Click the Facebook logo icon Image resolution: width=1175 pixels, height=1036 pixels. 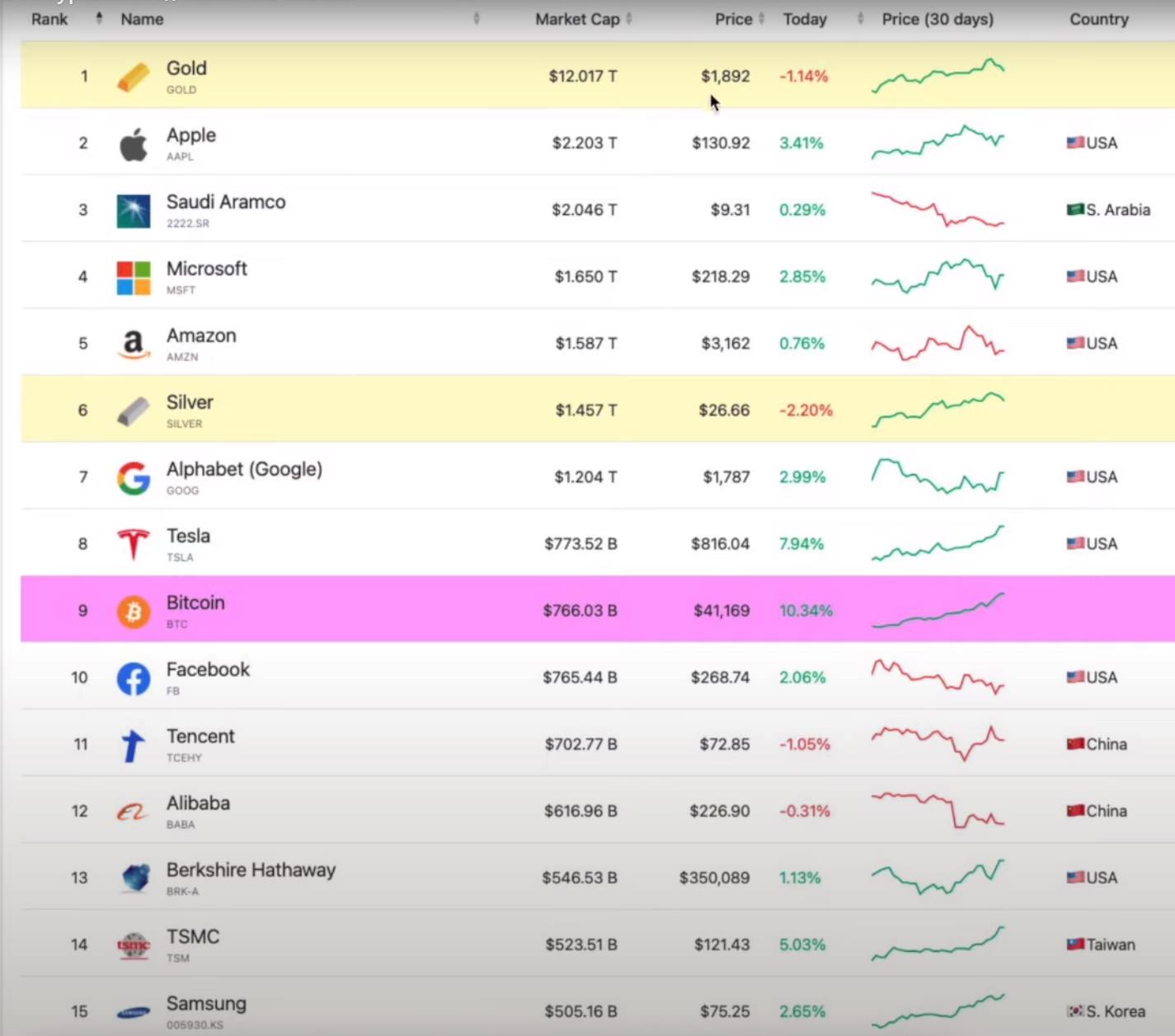click(x=133, y=678)
